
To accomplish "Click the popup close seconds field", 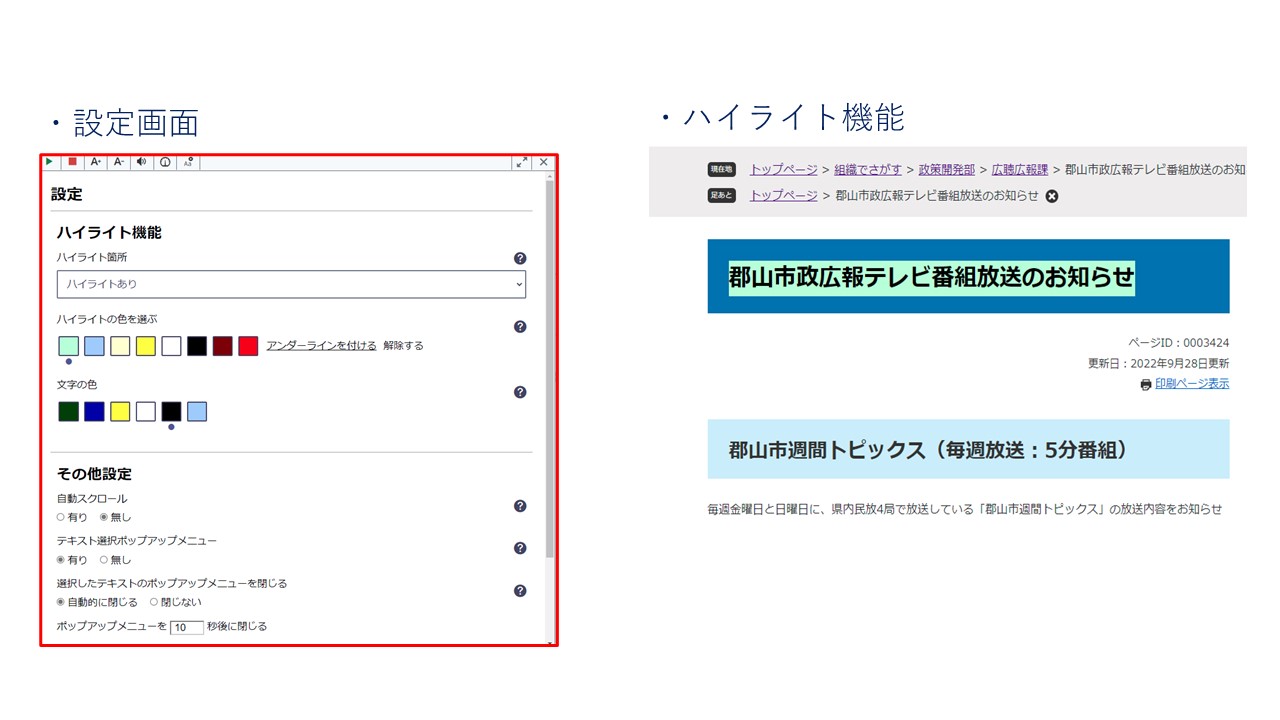I will (x=186, y=627).
